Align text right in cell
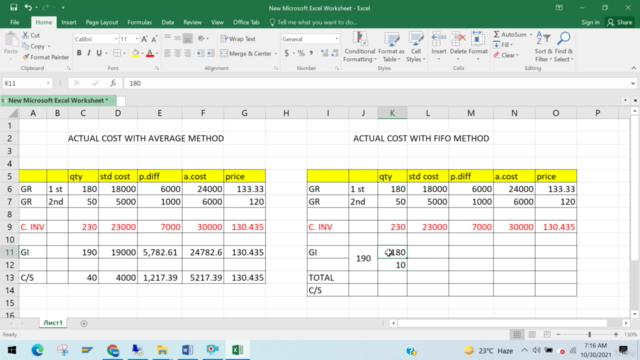The image size is (640, 360). pyautogui.click(x=187, y=53)
